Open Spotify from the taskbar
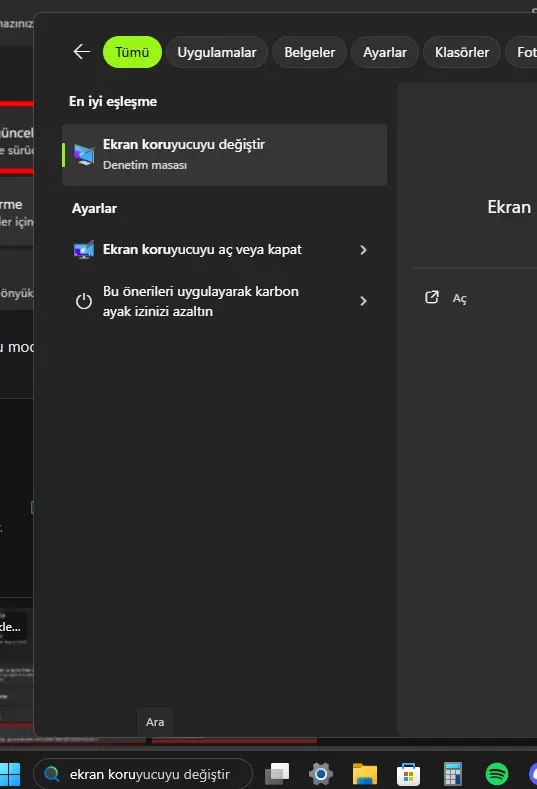The image size is (537, 789). click(x=497, y=773)
